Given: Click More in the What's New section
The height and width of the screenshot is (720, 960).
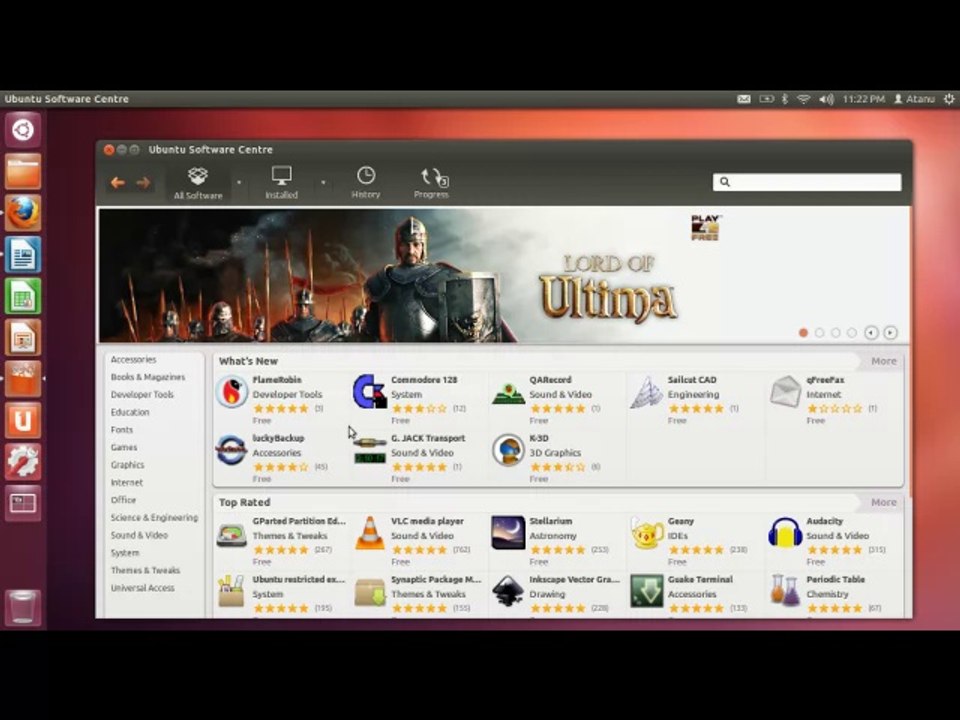Looking at the screenshot, I should point(883,361).
